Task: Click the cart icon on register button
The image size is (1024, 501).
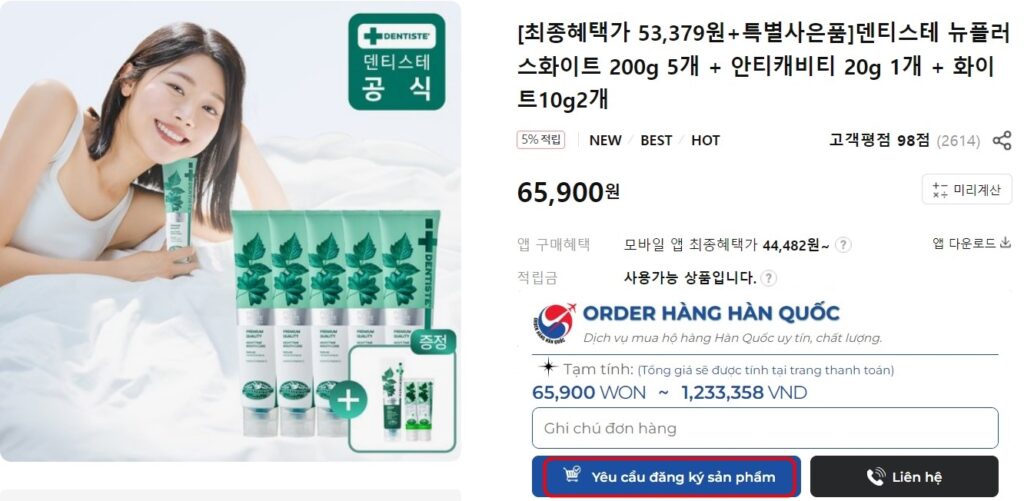Action: pos(571,476)
